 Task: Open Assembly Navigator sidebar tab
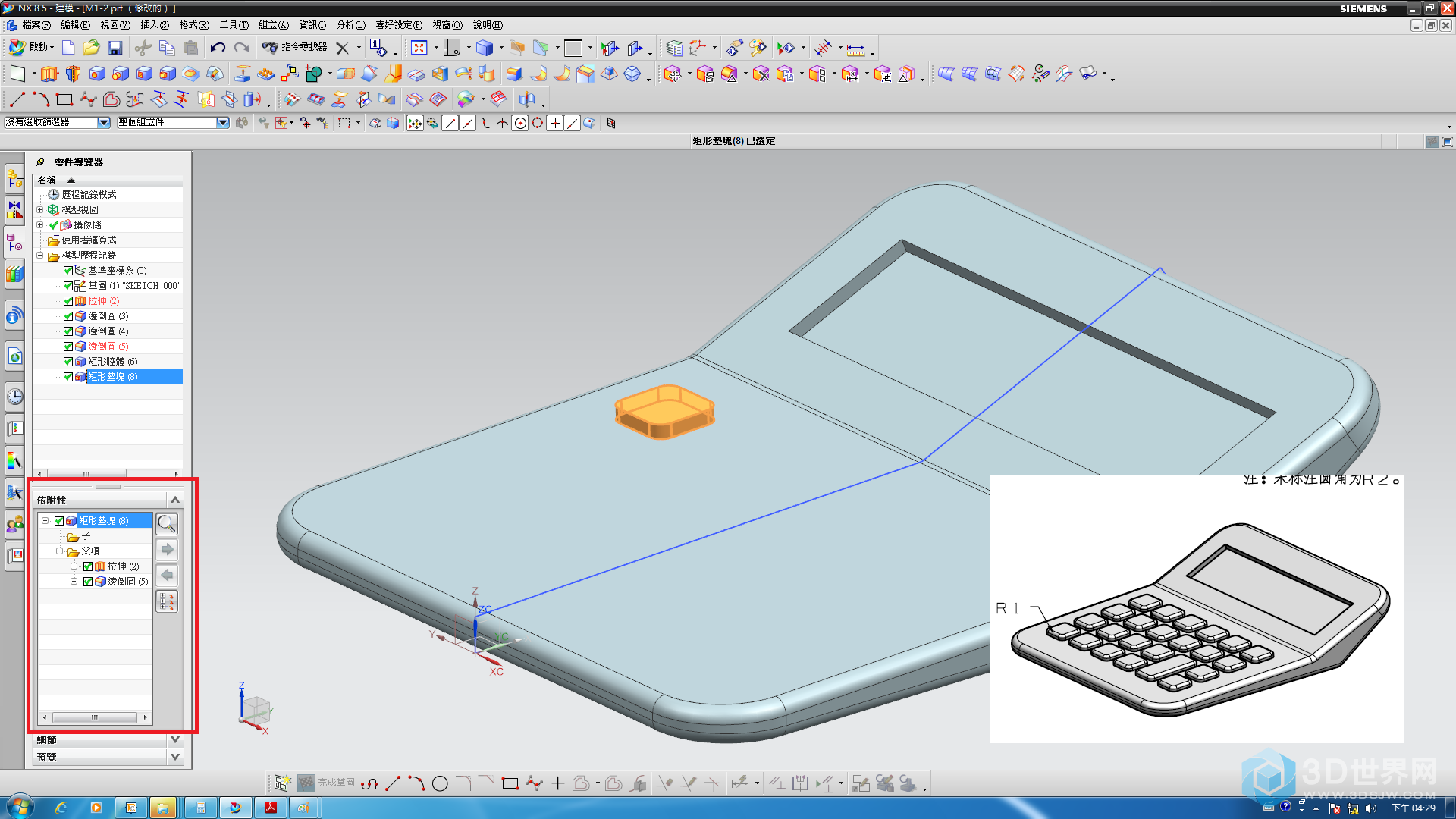click(14, 178)
